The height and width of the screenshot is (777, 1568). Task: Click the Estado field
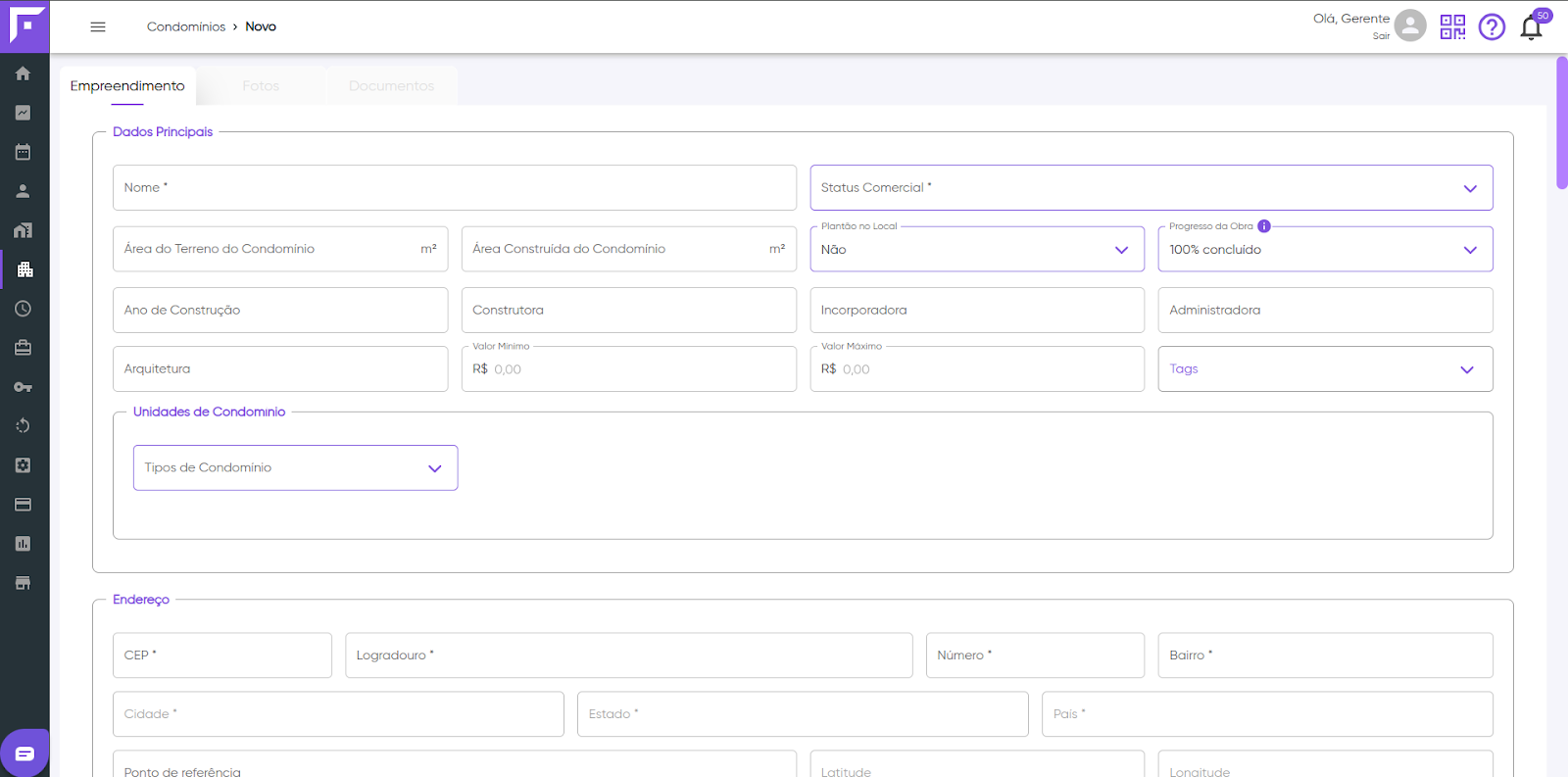[803, 713]
